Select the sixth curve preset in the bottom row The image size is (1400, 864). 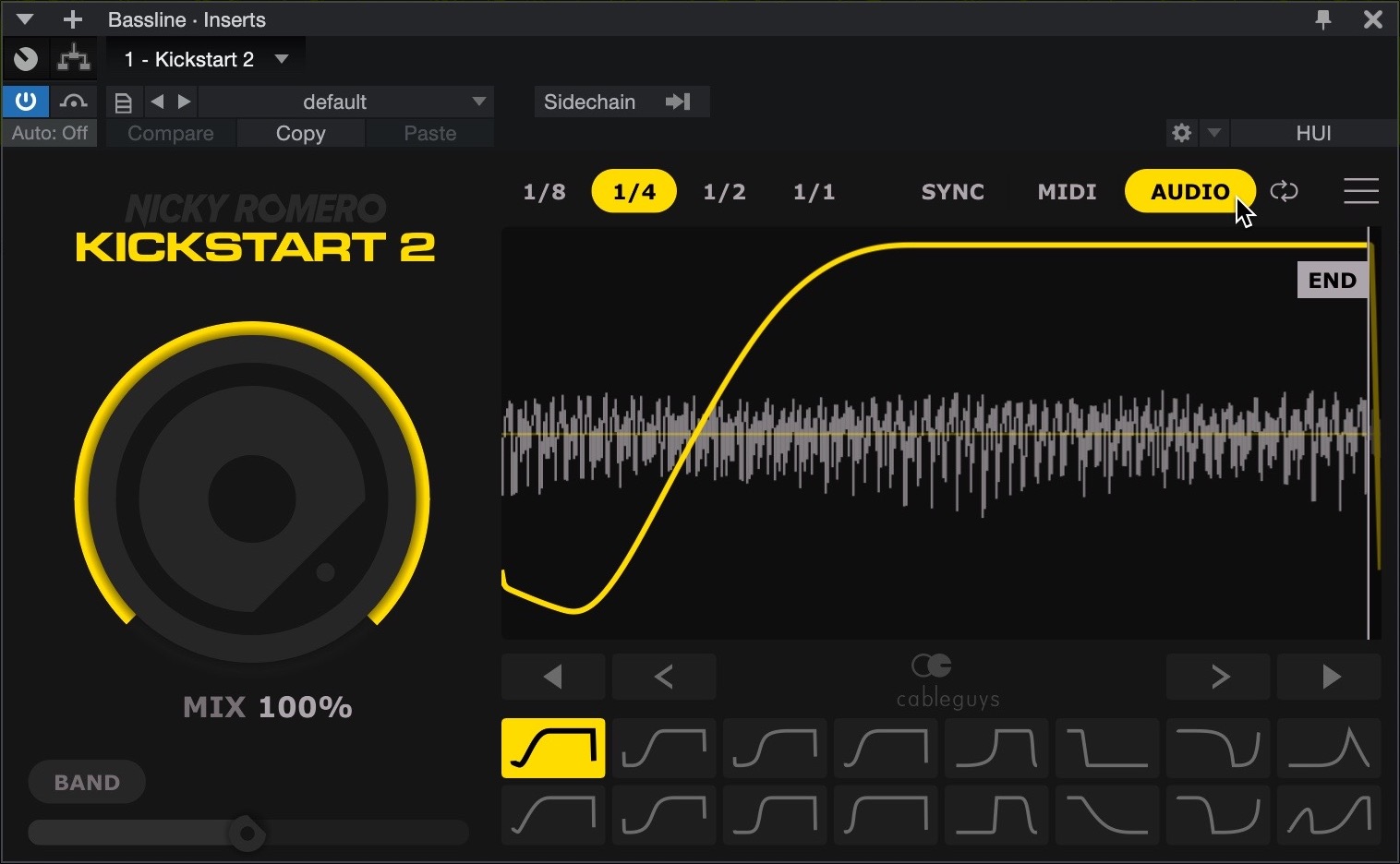click(1107, 815)
